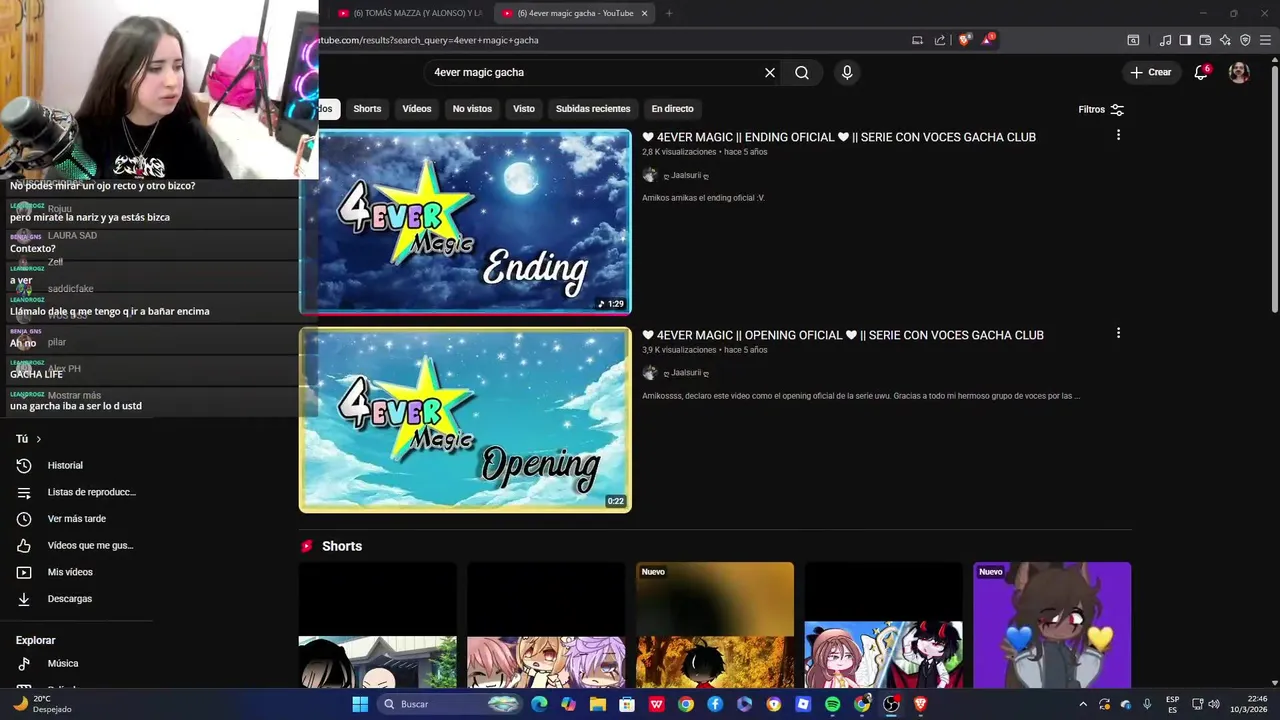Viewport: 1280px width, 720px height.
Task: Close the 4ever magic gacha browser tab
Action: coord(644,13)
